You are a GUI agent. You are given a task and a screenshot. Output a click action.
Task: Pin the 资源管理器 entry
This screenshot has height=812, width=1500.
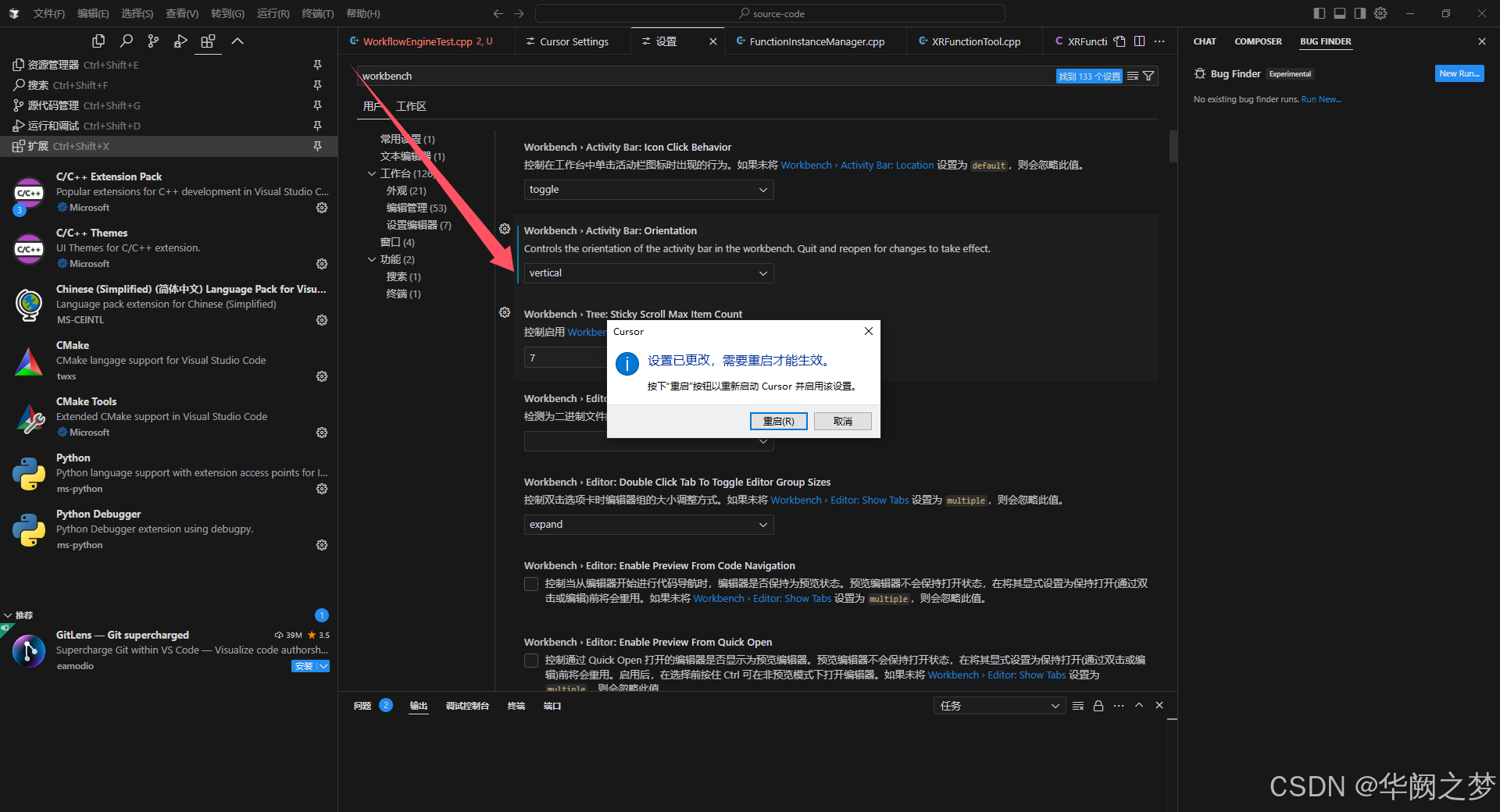tap(317, 65)
